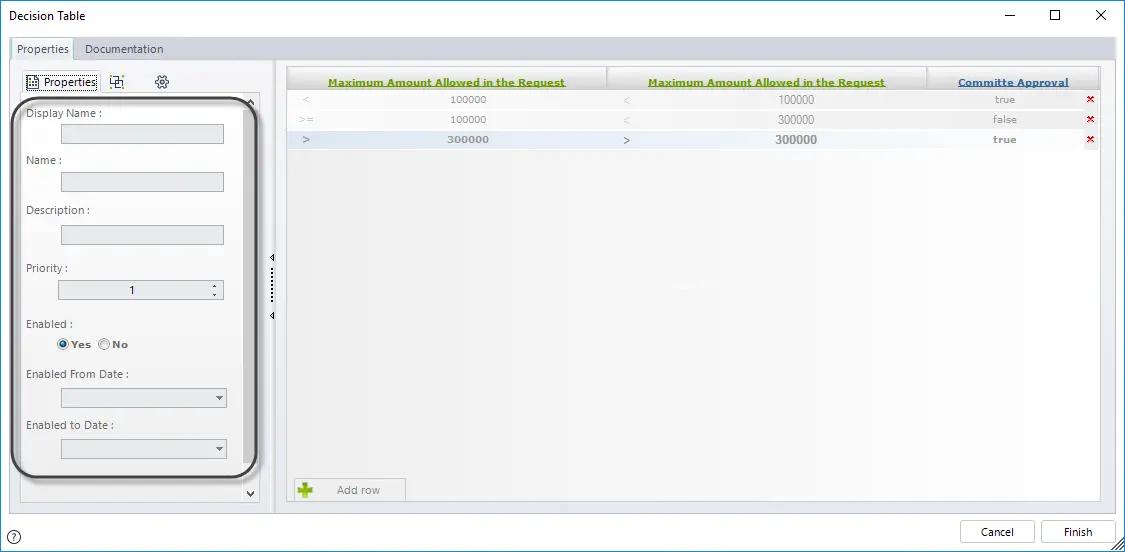Select the bold 300000 in first column
Screen dimensions: 1125x552
click(468, 139)
